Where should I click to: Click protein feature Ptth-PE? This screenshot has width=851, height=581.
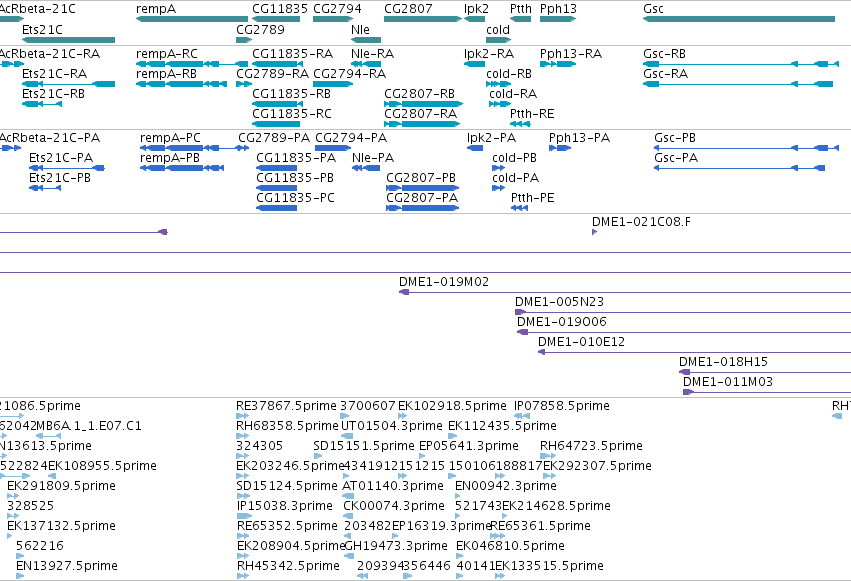tap(519, 208)
